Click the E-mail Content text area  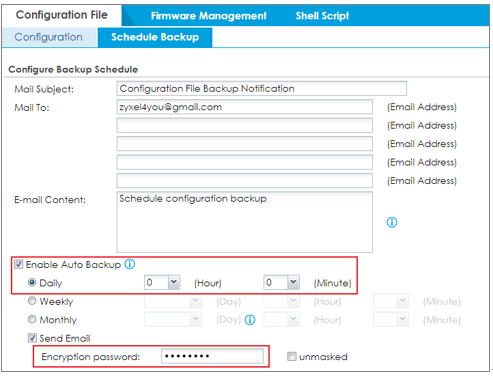click(x=245, y=222)
